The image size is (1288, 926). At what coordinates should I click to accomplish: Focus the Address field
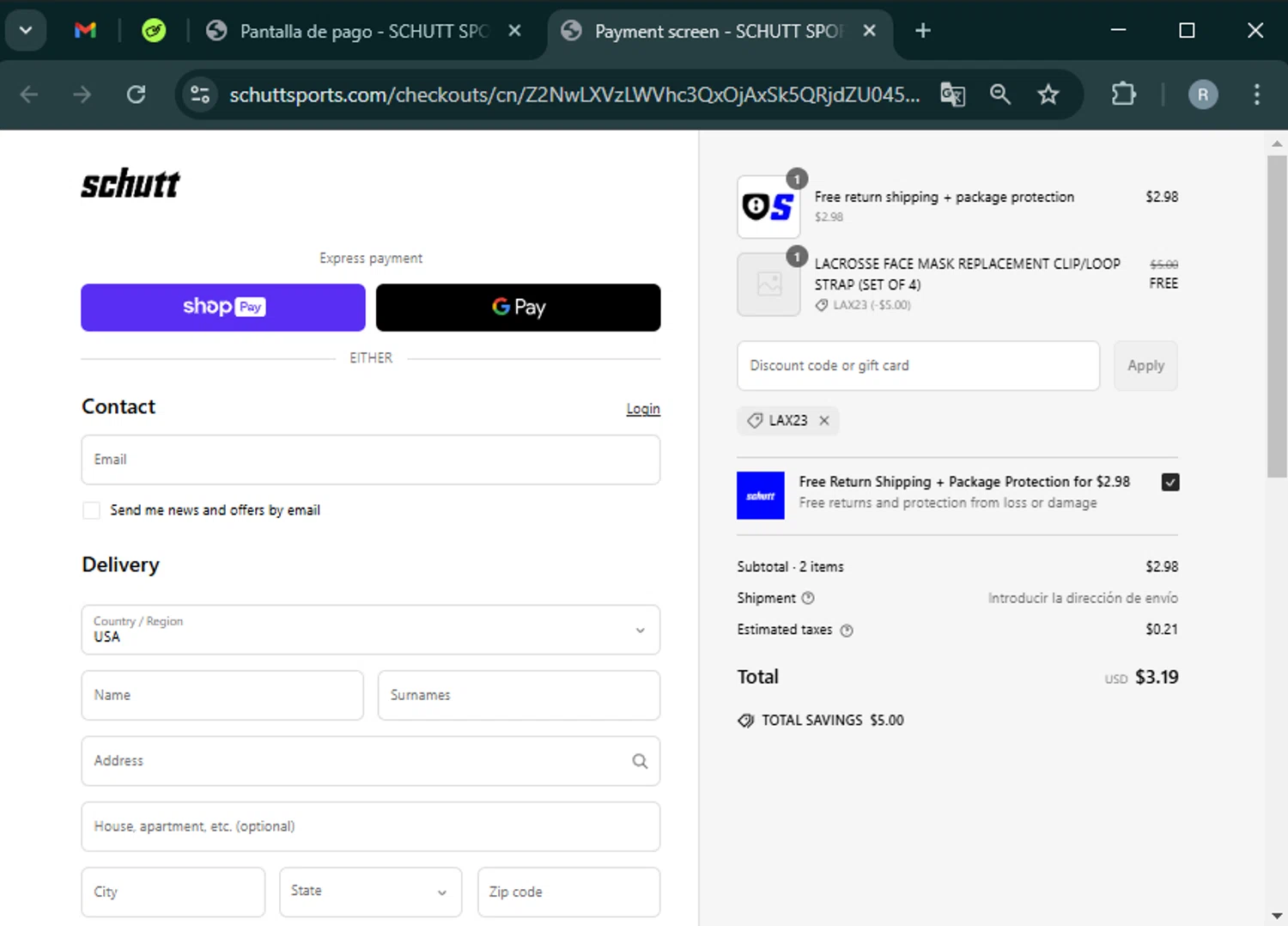[x=371, y=761]
